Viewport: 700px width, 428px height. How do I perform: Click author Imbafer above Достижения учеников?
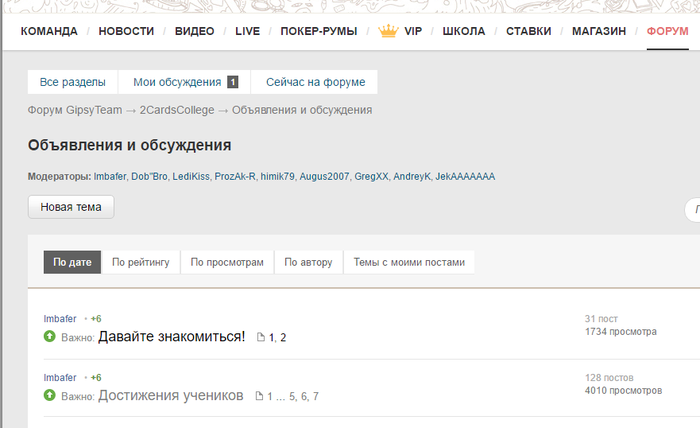tap(60, 378)
